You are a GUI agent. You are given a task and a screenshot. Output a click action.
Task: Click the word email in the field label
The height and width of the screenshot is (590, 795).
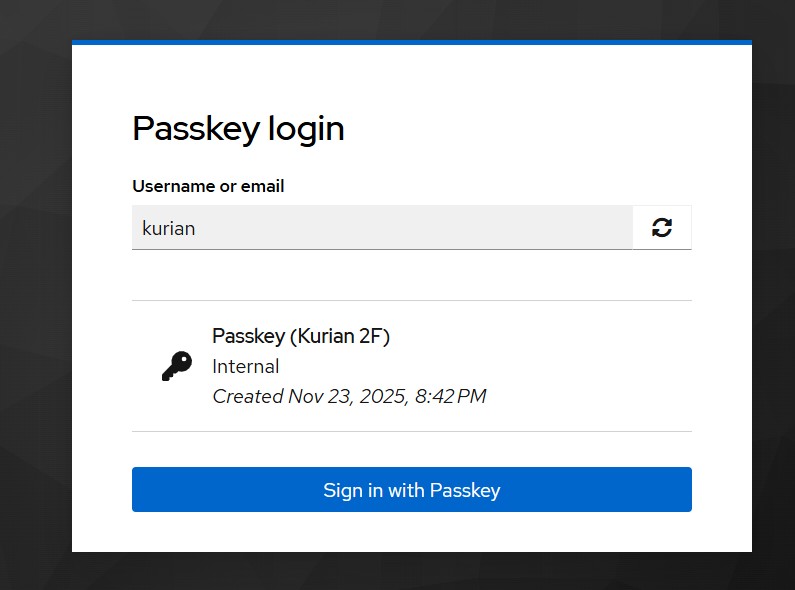click(261, 186)
